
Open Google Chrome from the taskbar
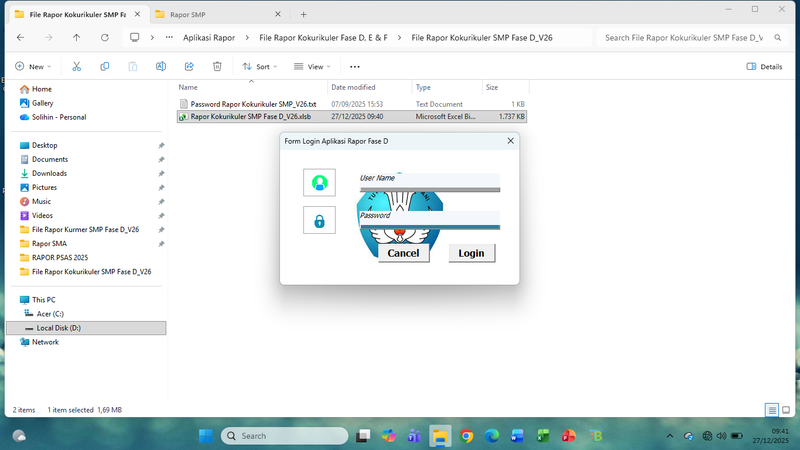click(x=467, y=436)
